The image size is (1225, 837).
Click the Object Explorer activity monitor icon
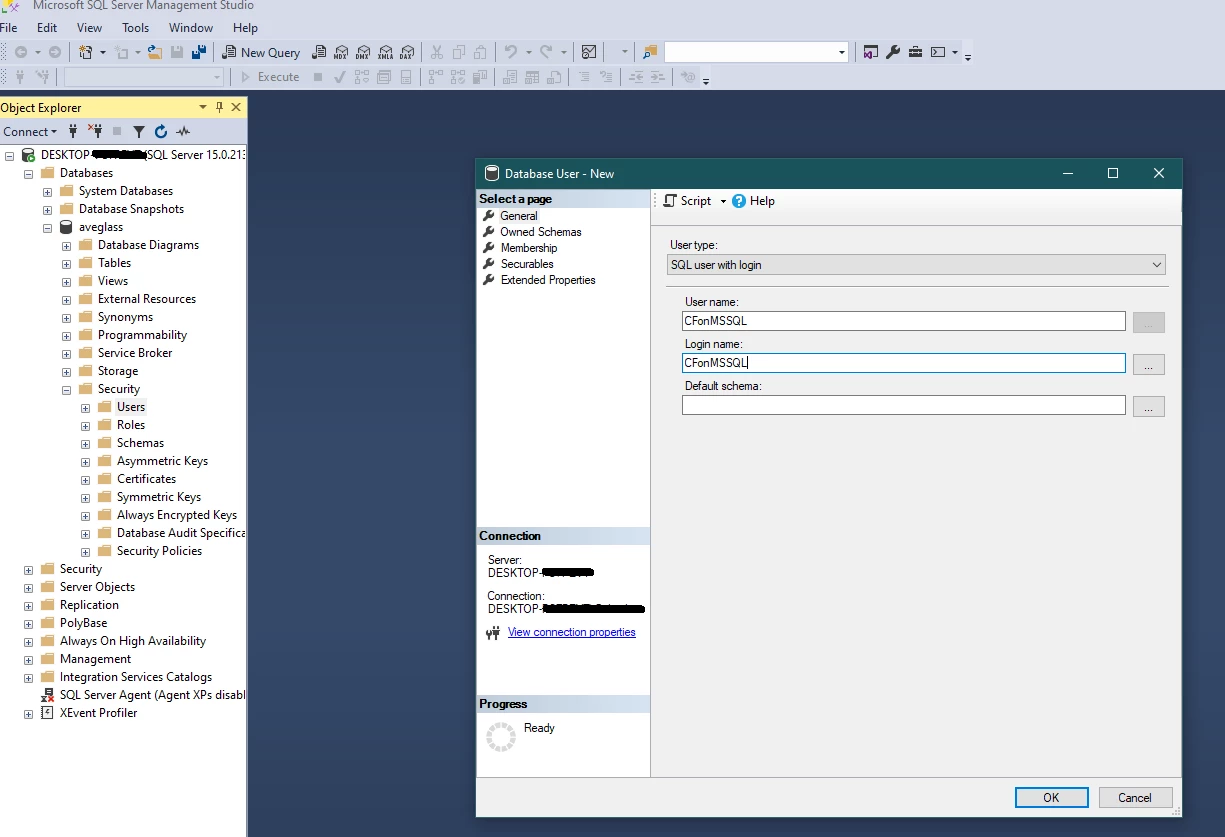183,131
